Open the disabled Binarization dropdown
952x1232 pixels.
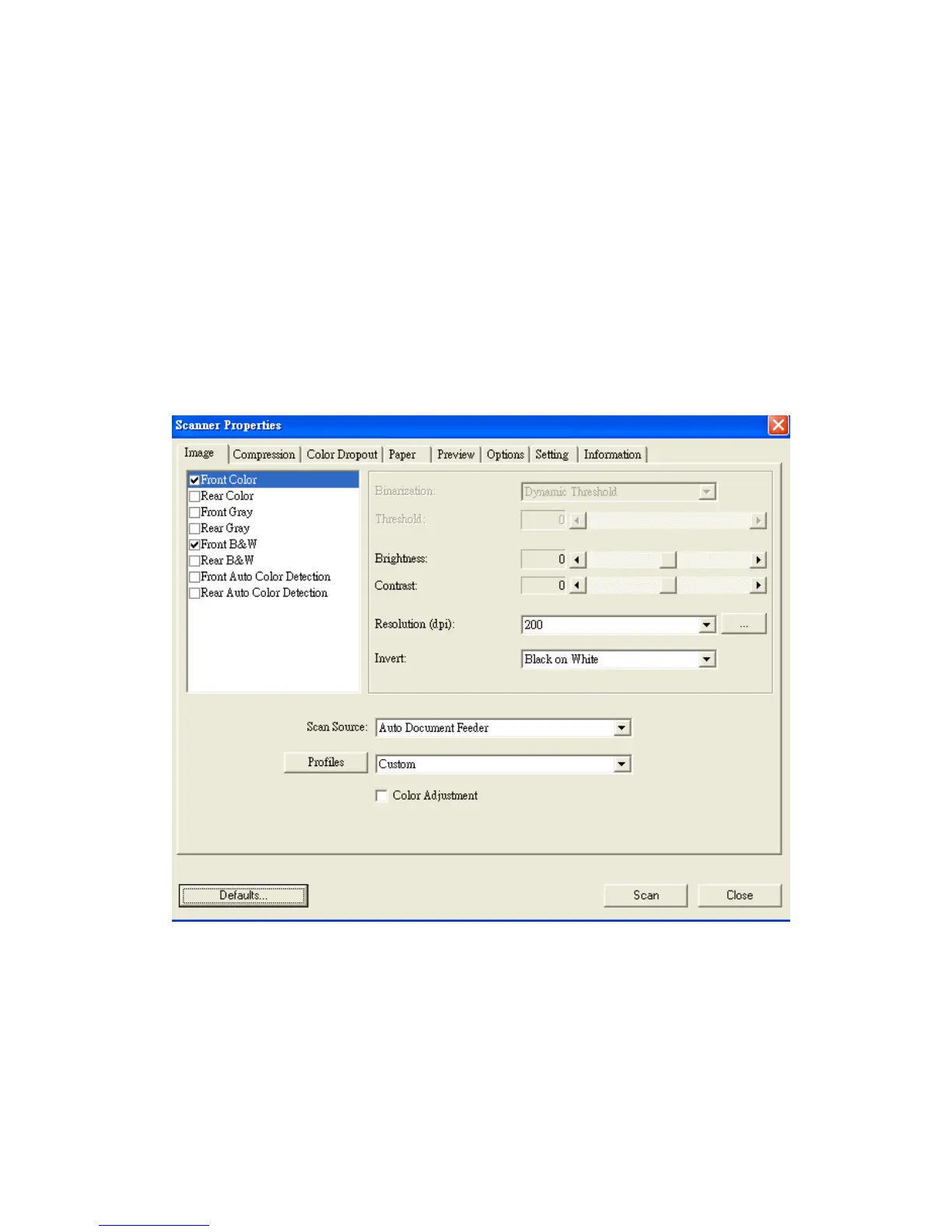[706, 492]
